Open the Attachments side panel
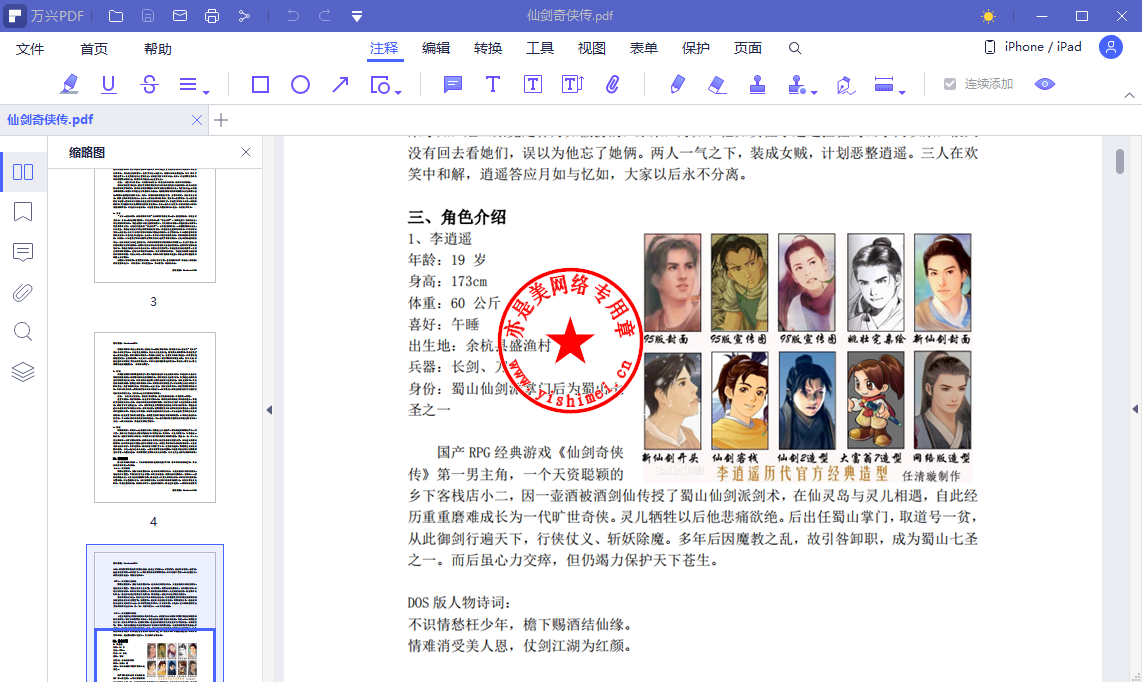 23,292
